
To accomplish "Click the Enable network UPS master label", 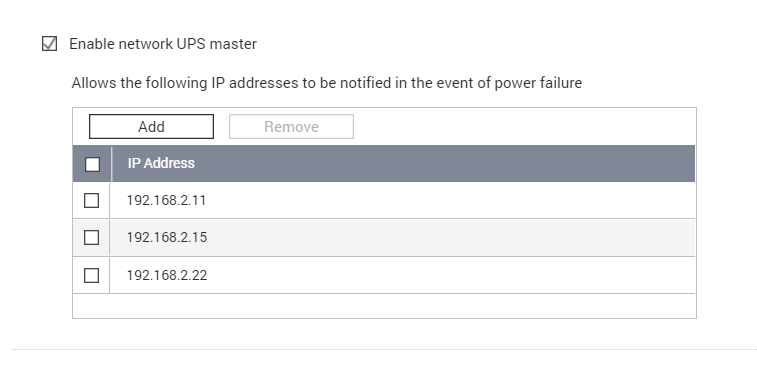I will click(163, 44).
